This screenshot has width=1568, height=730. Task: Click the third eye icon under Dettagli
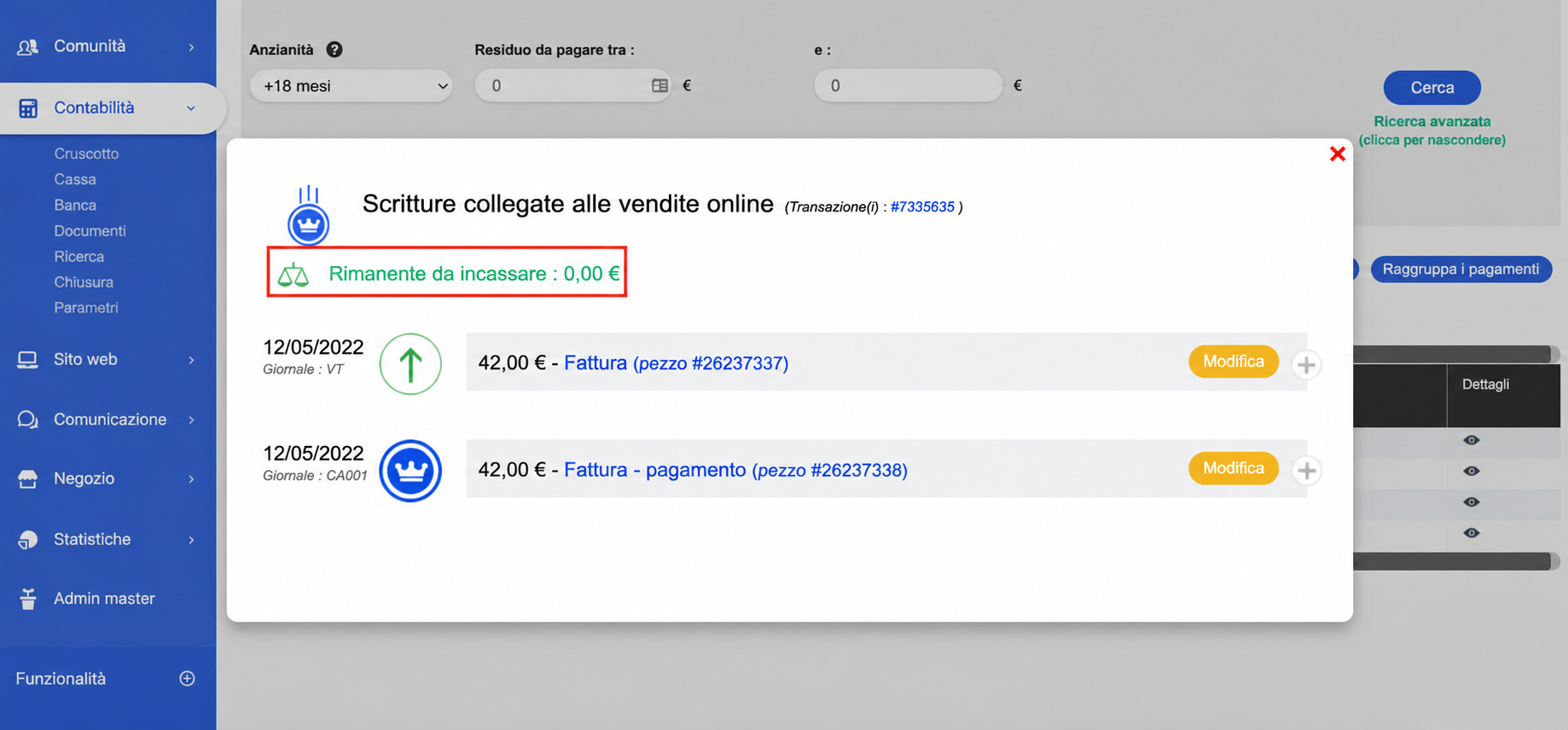(x=1472, y=502)
